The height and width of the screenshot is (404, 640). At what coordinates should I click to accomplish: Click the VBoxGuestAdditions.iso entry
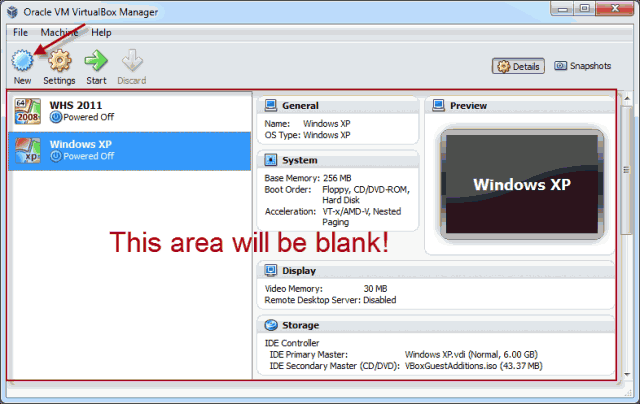coord(473,366)
